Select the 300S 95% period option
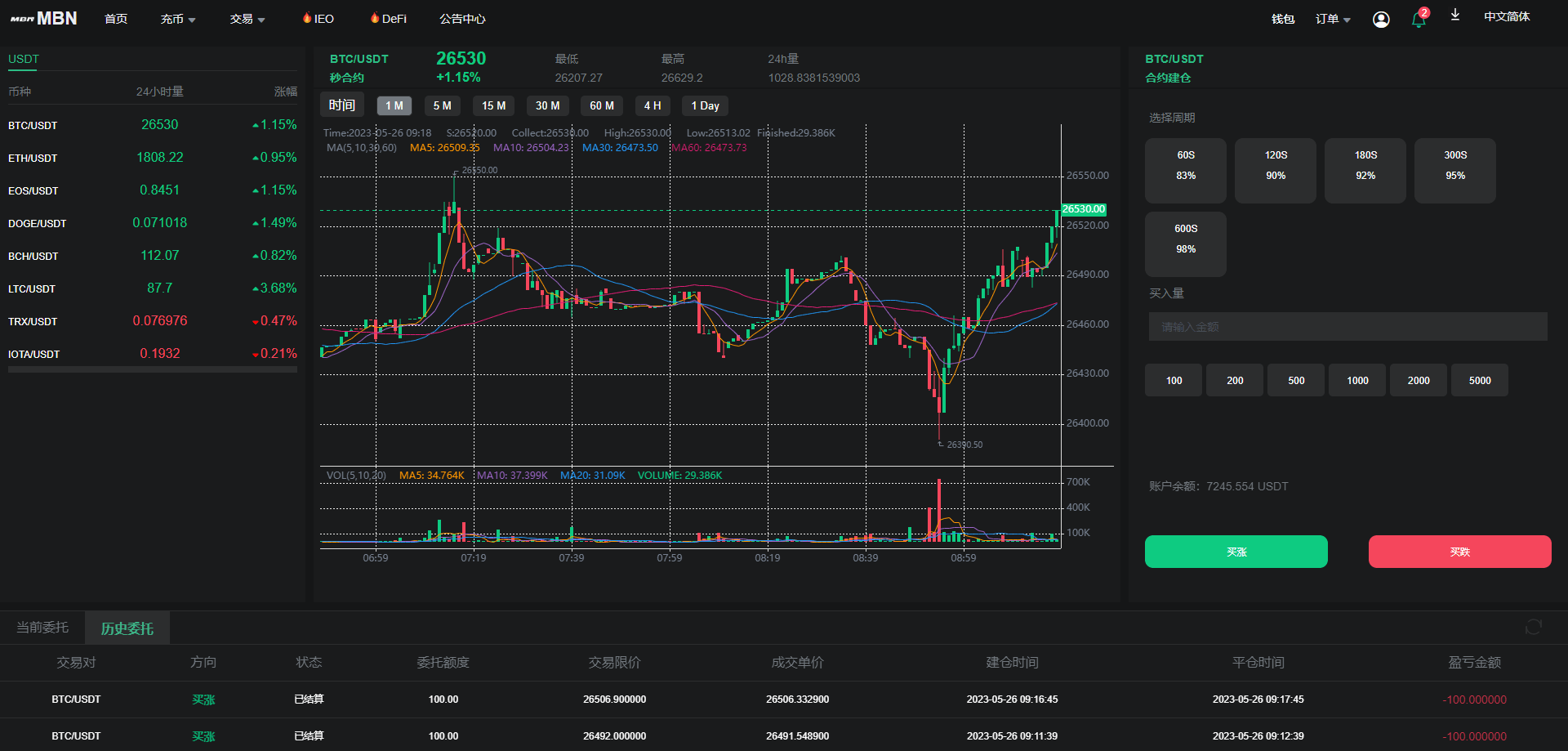Image resolution: width=1568 pixels, height=751 pixels. click(1454, 170)
